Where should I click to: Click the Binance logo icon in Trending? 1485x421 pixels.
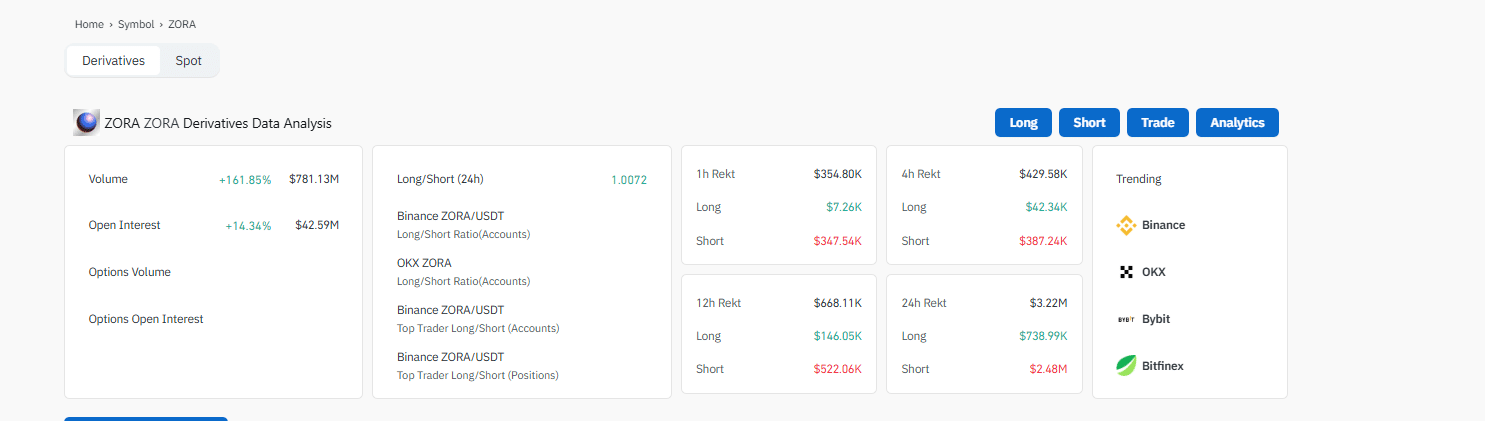point(1126,225)
